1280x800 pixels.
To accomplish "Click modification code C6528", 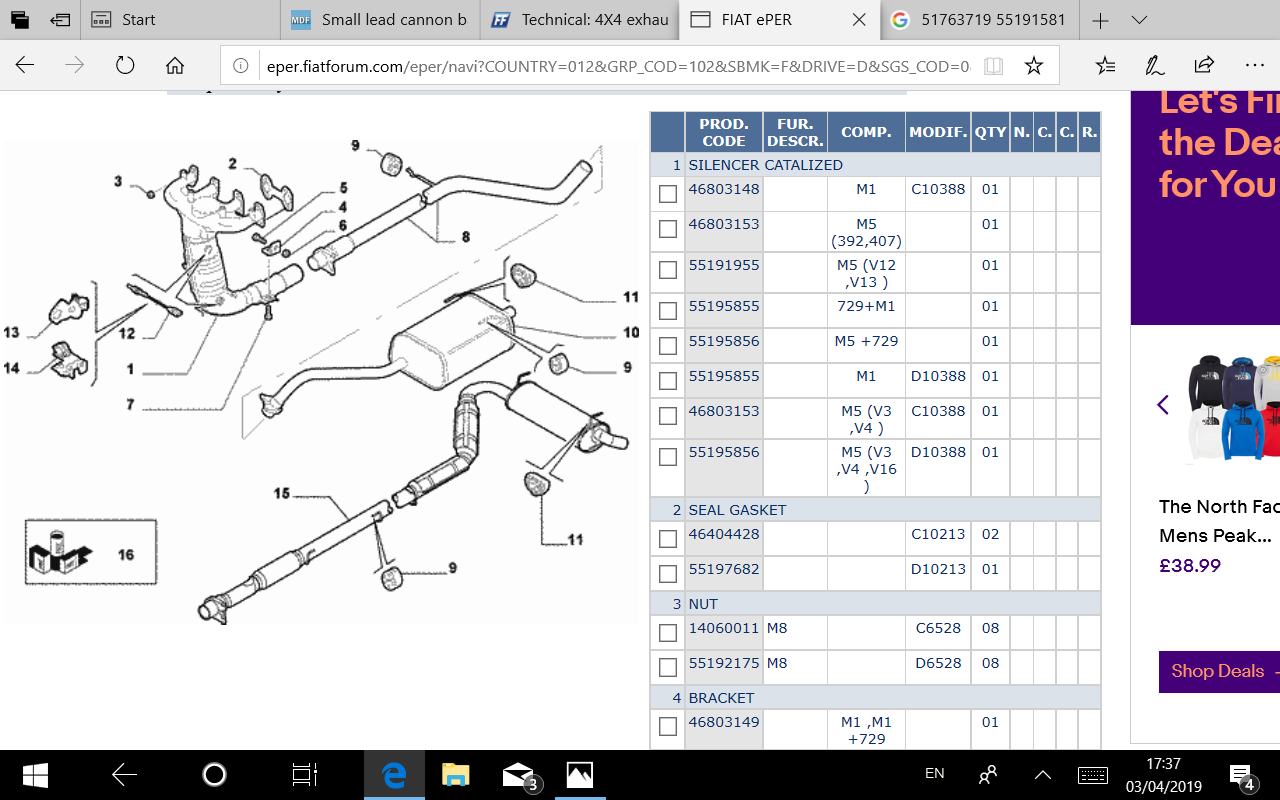I will pyautogui.click(x=938, y=628).
